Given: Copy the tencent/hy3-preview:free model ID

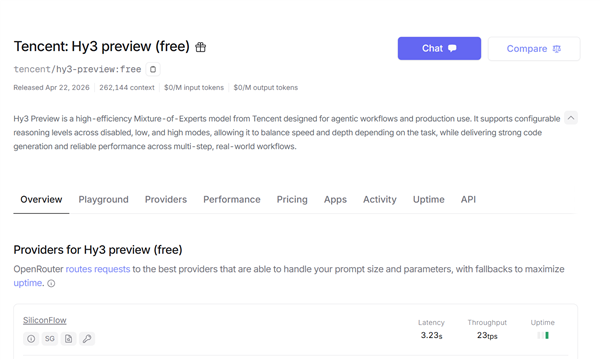Looking at the screenshot, I should click(153, 69).
